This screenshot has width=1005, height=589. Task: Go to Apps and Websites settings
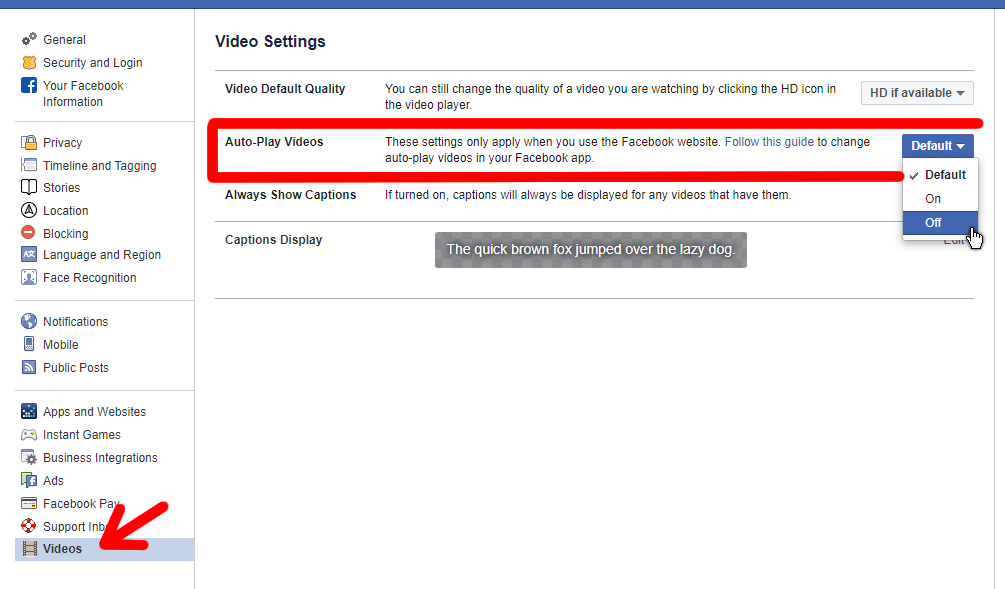coord(94,412)
